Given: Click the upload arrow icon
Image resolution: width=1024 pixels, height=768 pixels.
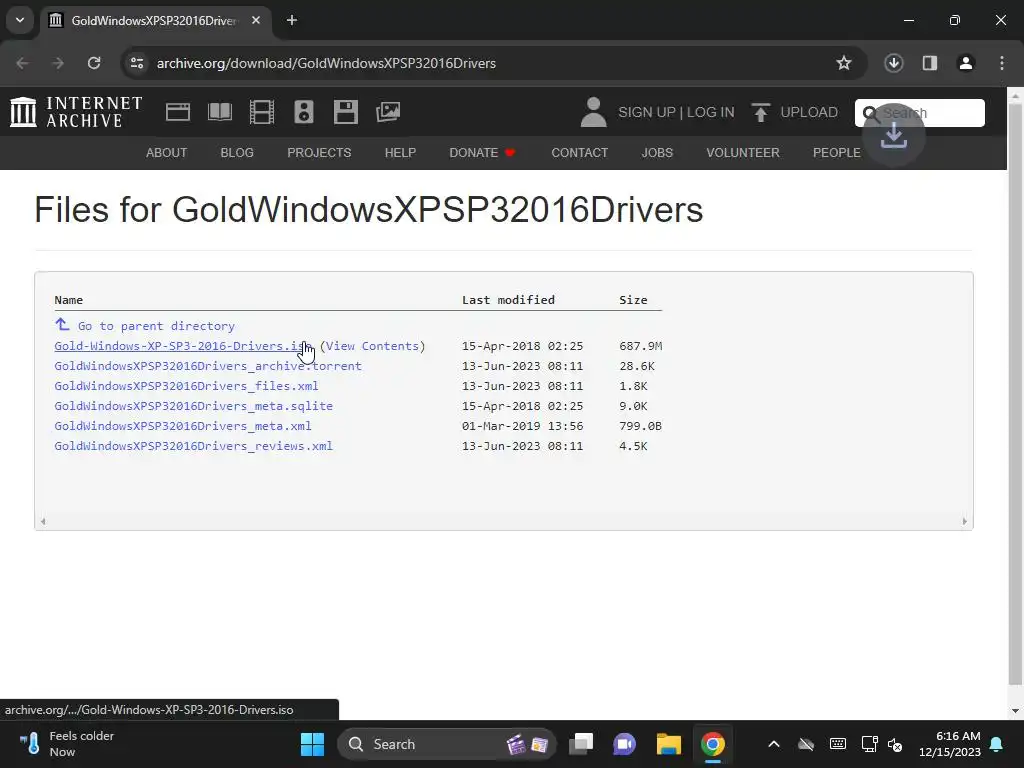Looking at the screenshot, I should 760,112.
